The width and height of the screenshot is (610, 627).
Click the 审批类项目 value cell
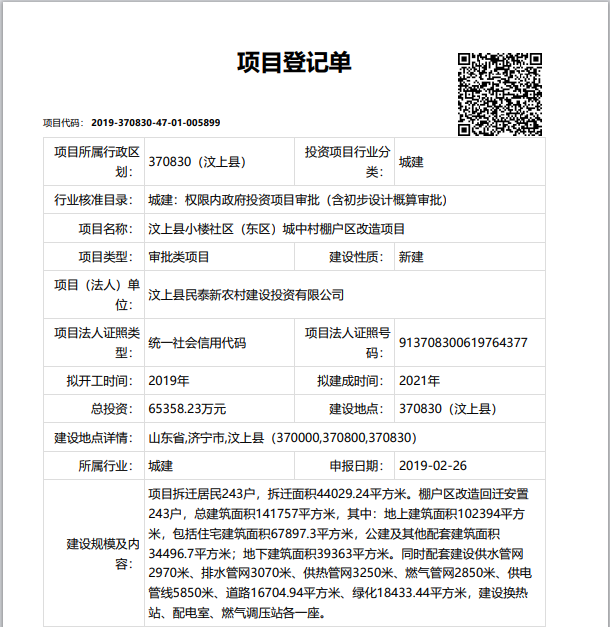179,257
